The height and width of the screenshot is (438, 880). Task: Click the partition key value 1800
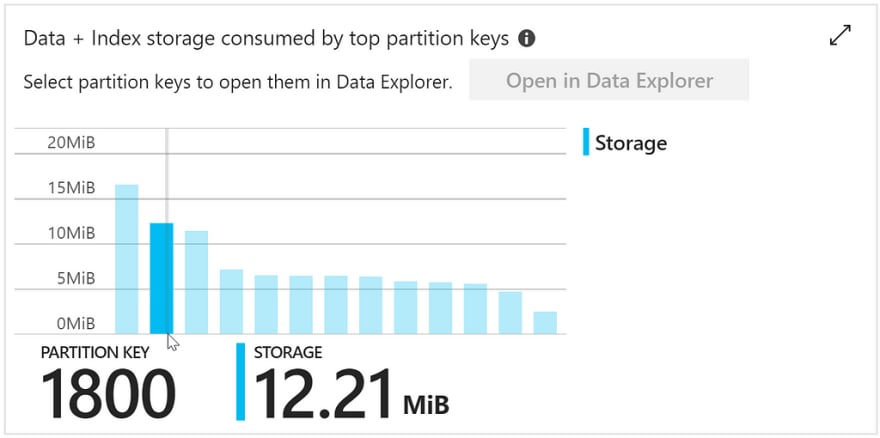(x=108, y=394)
